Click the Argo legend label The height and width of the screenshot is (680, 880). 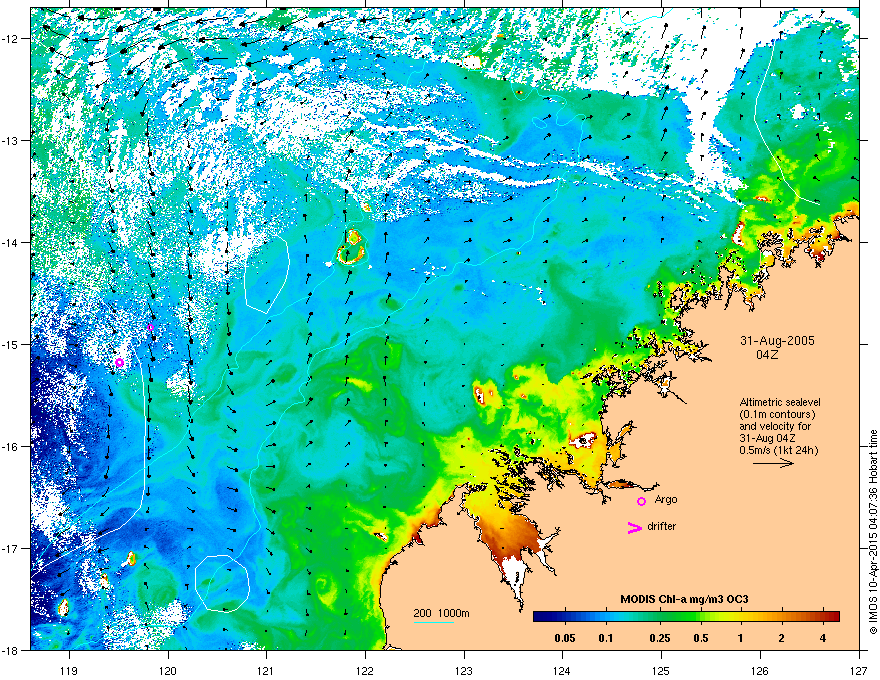coord(666,499)
